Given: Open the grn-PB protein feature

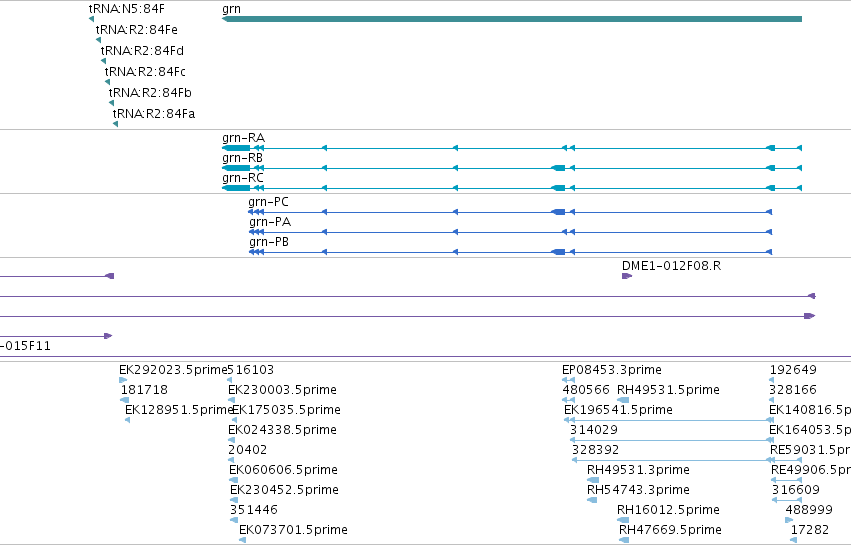Looking at the screenshot, I should tap(510, 252).
